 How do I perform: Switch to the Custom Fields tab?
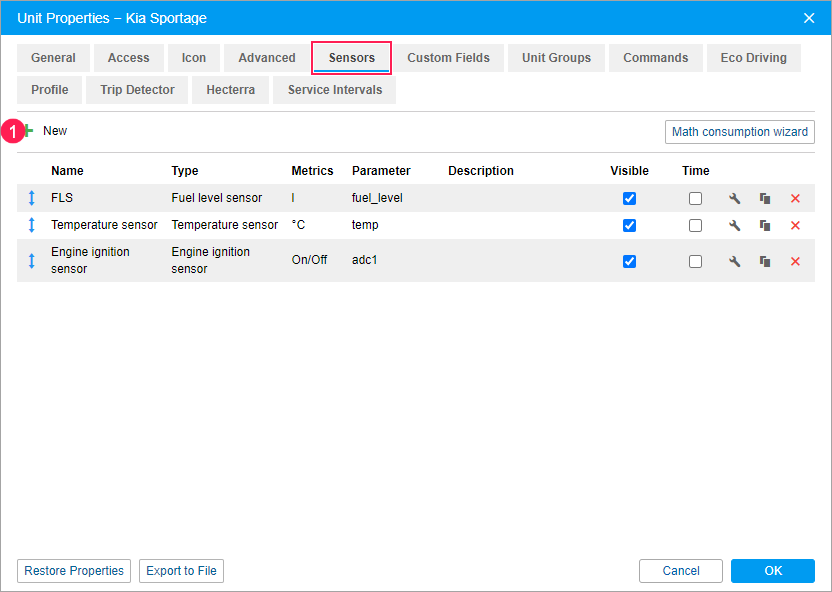tap(448, 58)
